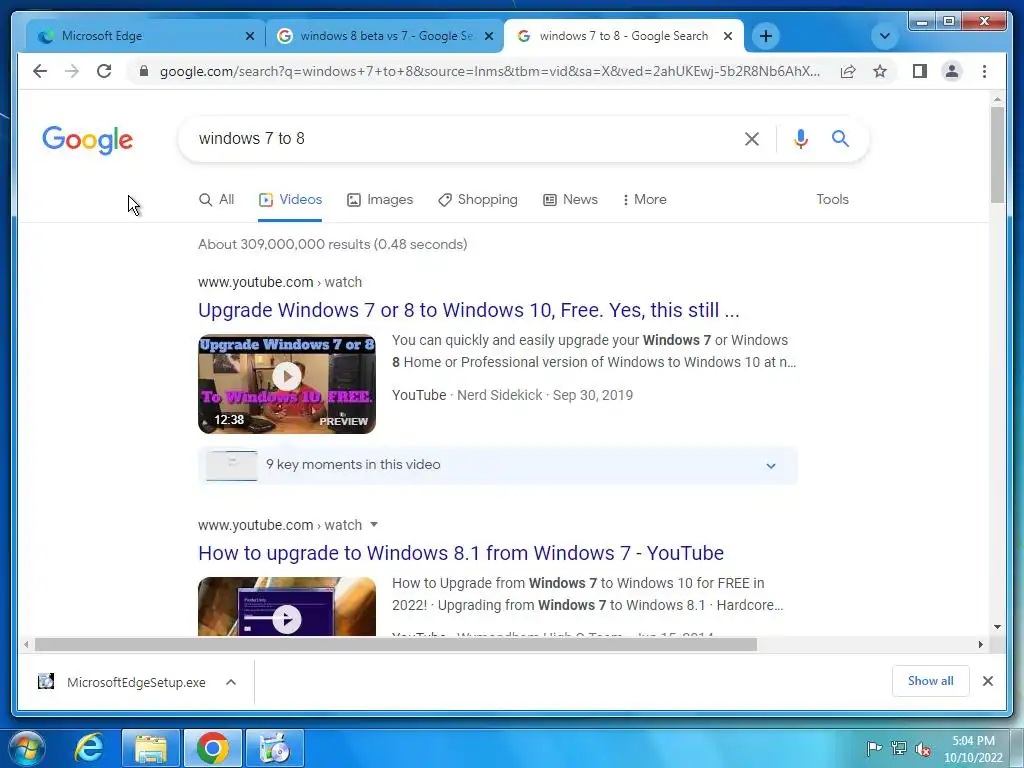Click the padlock site info icon
The height and width of the screenshot is (768, 1024).
(144, 71)
